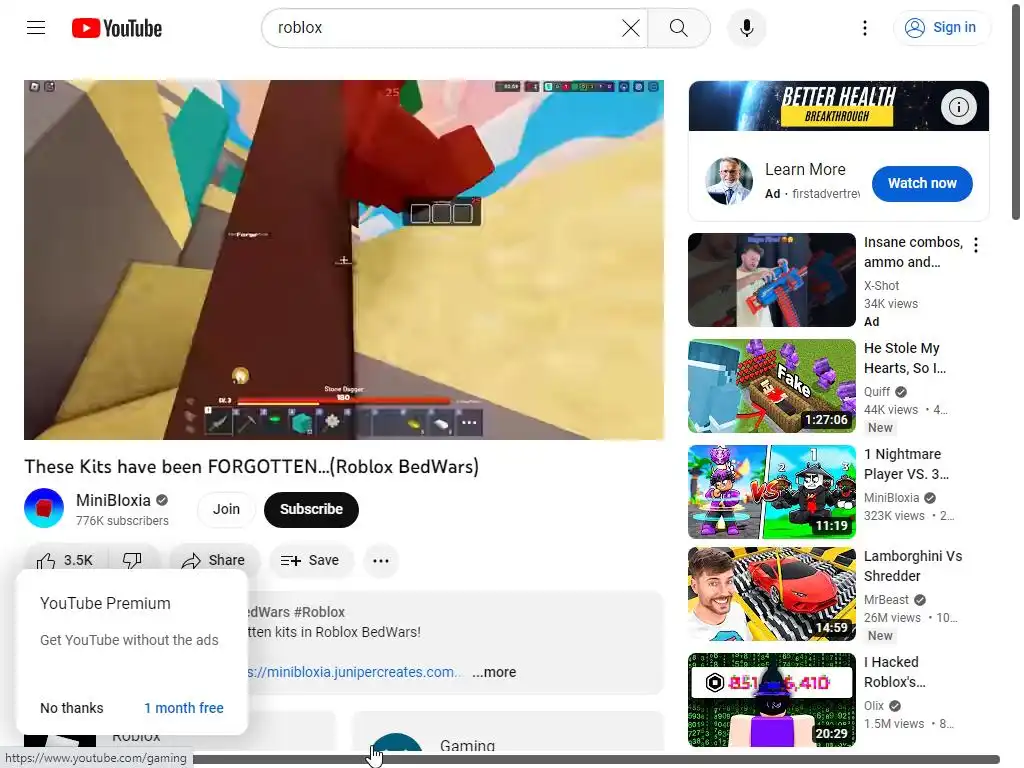Viewport: 1024px width, 768px height.
Task: Click the X-Shot advertiser name
Action: 882,285
